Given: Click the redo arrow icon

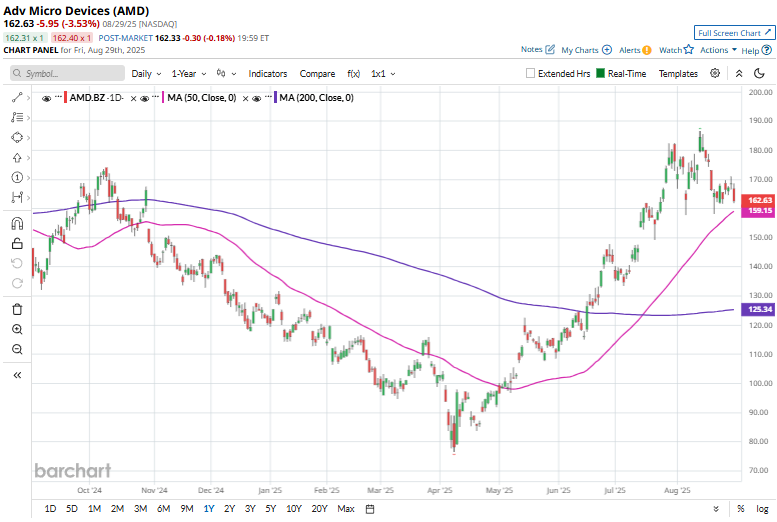Looking at the screenshot, I should coord(17,283).
